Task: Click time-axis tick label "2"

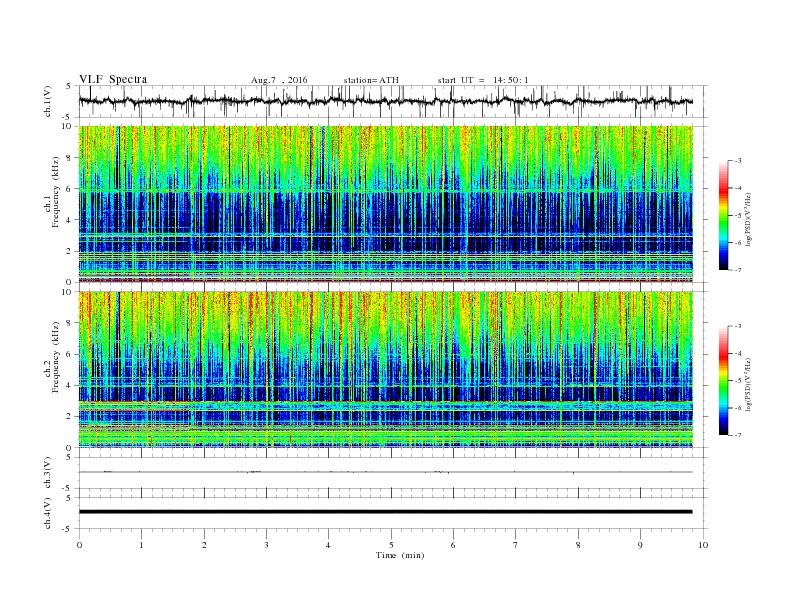Action: click(x=204, y=545)
